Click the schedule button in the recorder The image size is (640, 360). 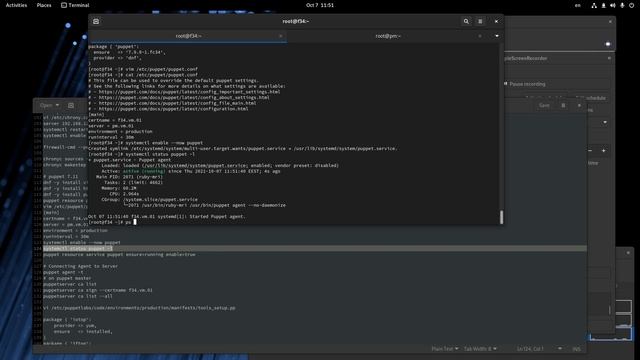[x=596, y=98]
